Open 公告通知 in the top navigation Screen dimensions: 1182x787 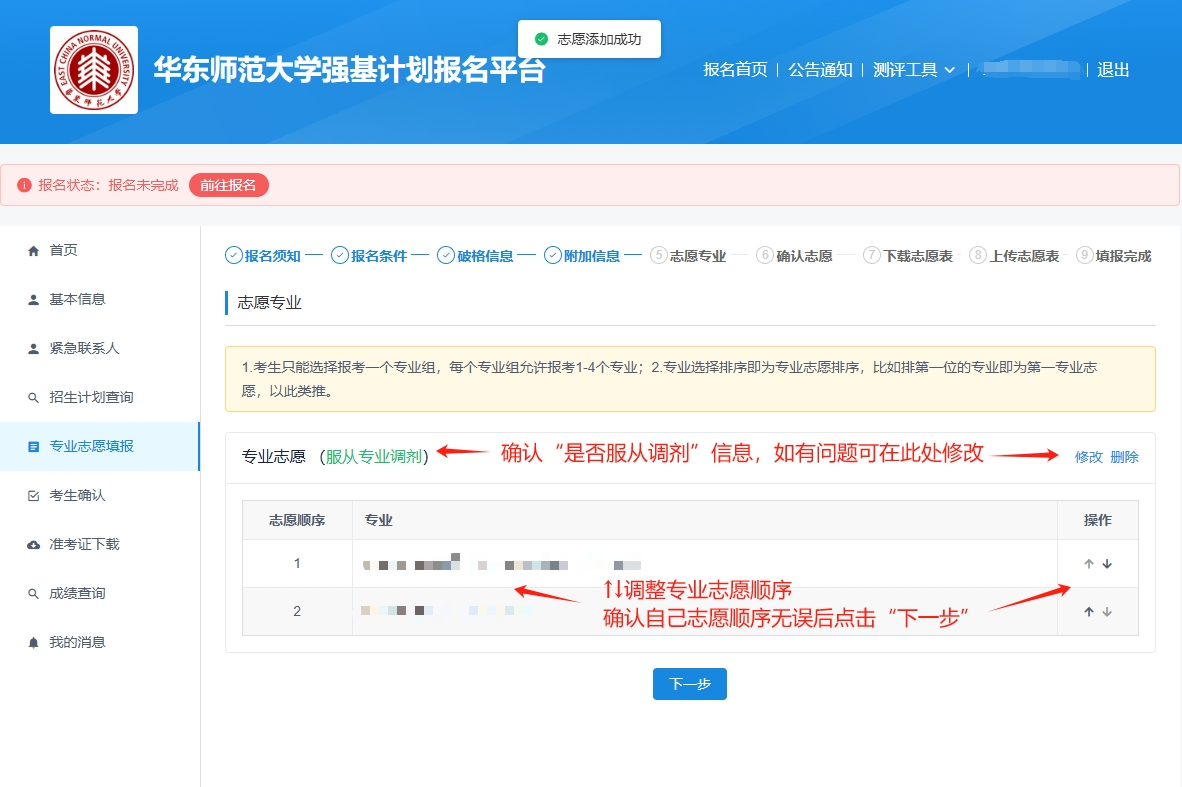[820, 70]
